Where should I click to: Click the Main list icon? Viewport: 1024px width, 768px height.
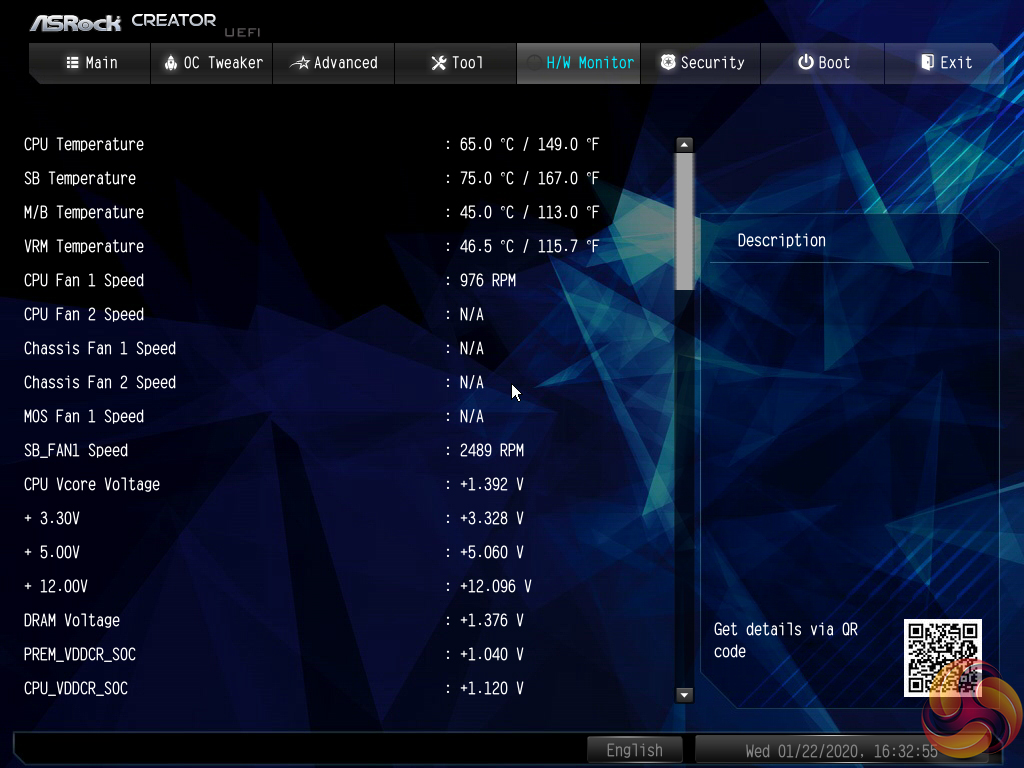pyautogui.click(x=72, y=63)
